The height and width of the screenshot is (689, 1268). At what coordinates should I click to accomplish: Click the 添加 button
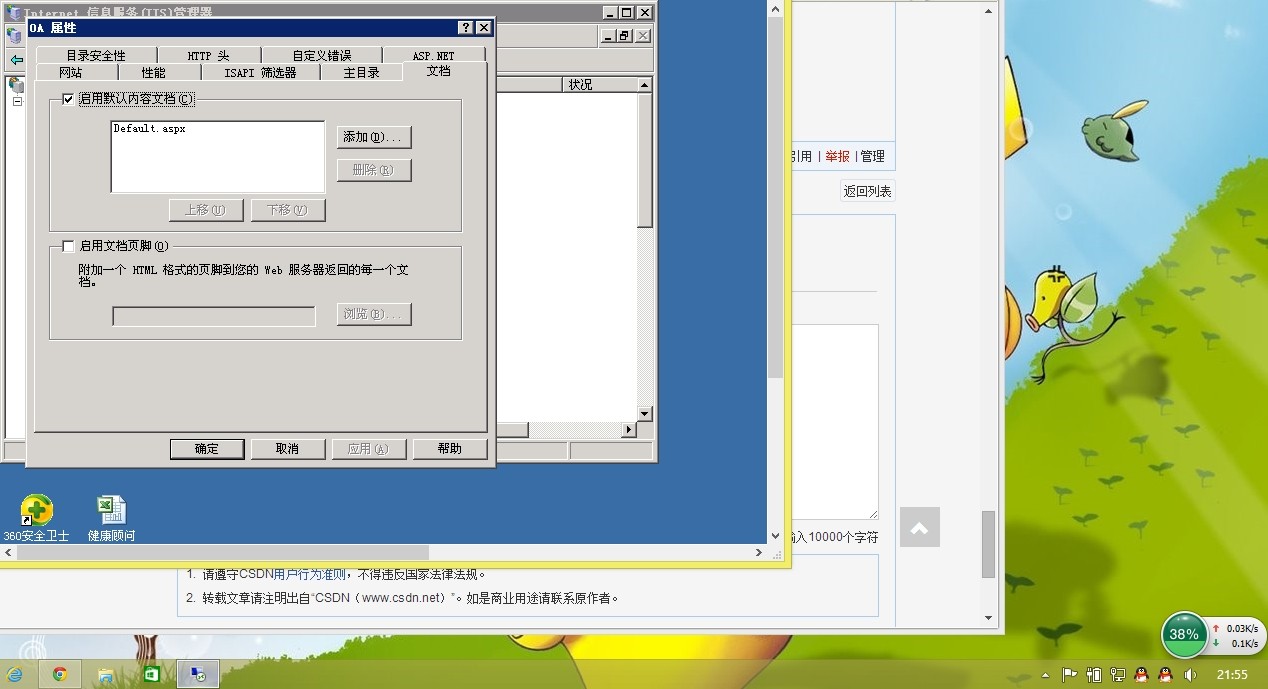tap(374, 137)
